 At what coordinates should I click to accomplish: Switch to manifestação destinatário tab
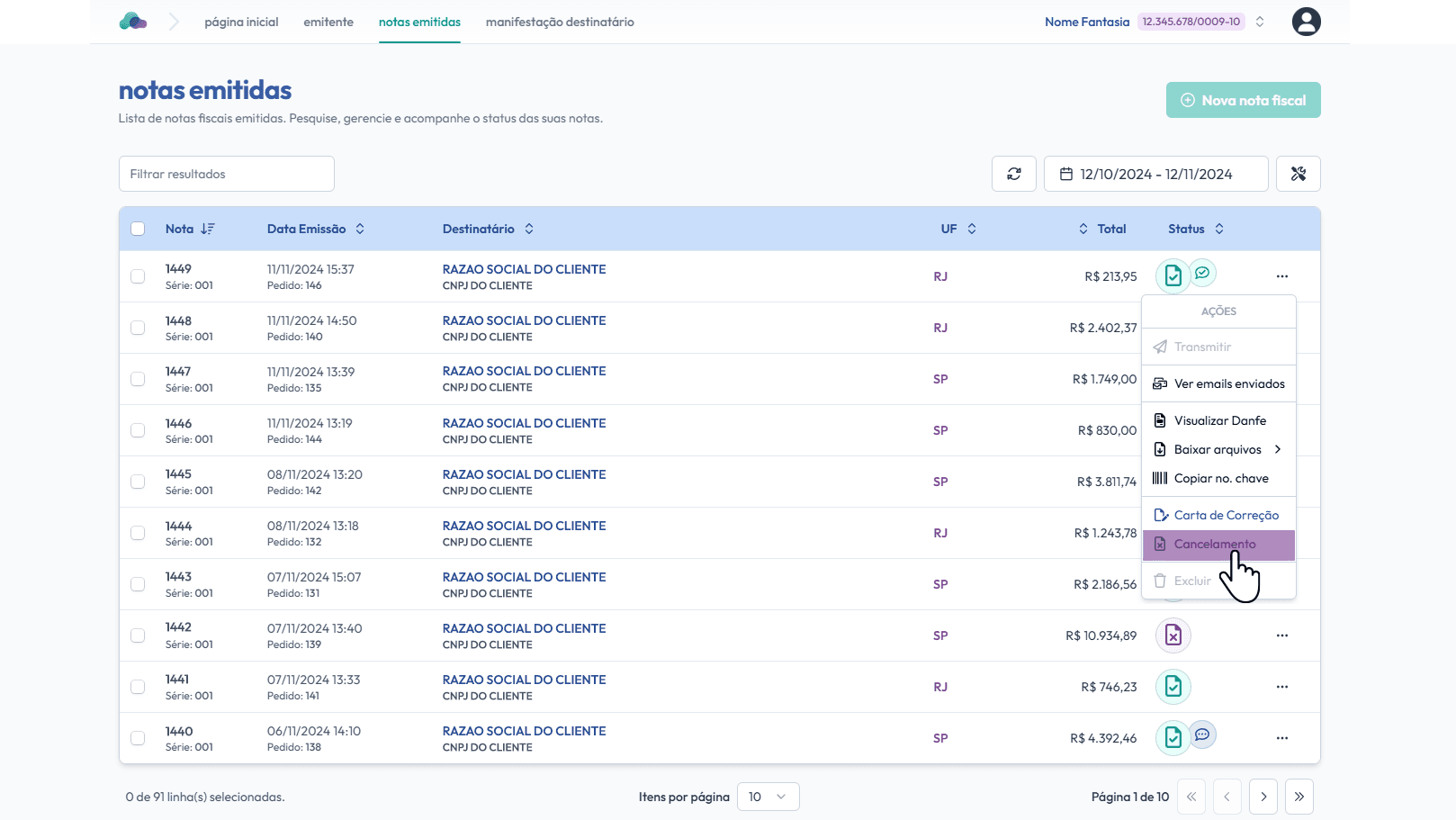coord(560,22)
